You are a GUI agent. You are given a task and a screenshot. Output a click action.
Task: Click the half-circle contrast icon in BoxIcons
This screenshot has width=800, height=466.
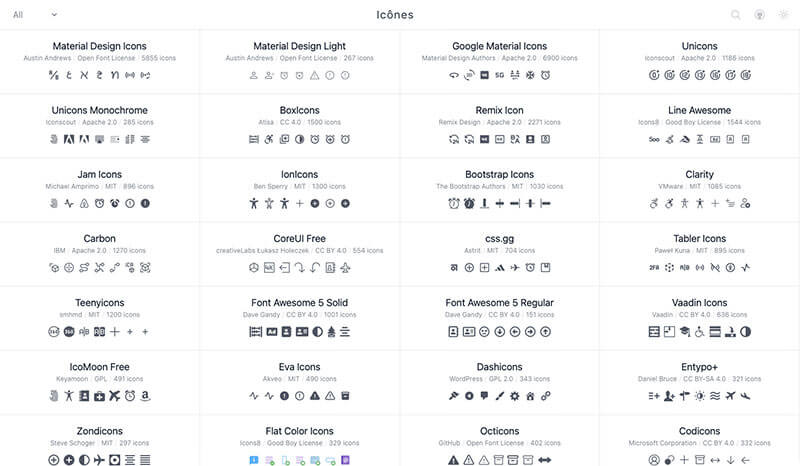pyautogui.click(x=299, y=139)
